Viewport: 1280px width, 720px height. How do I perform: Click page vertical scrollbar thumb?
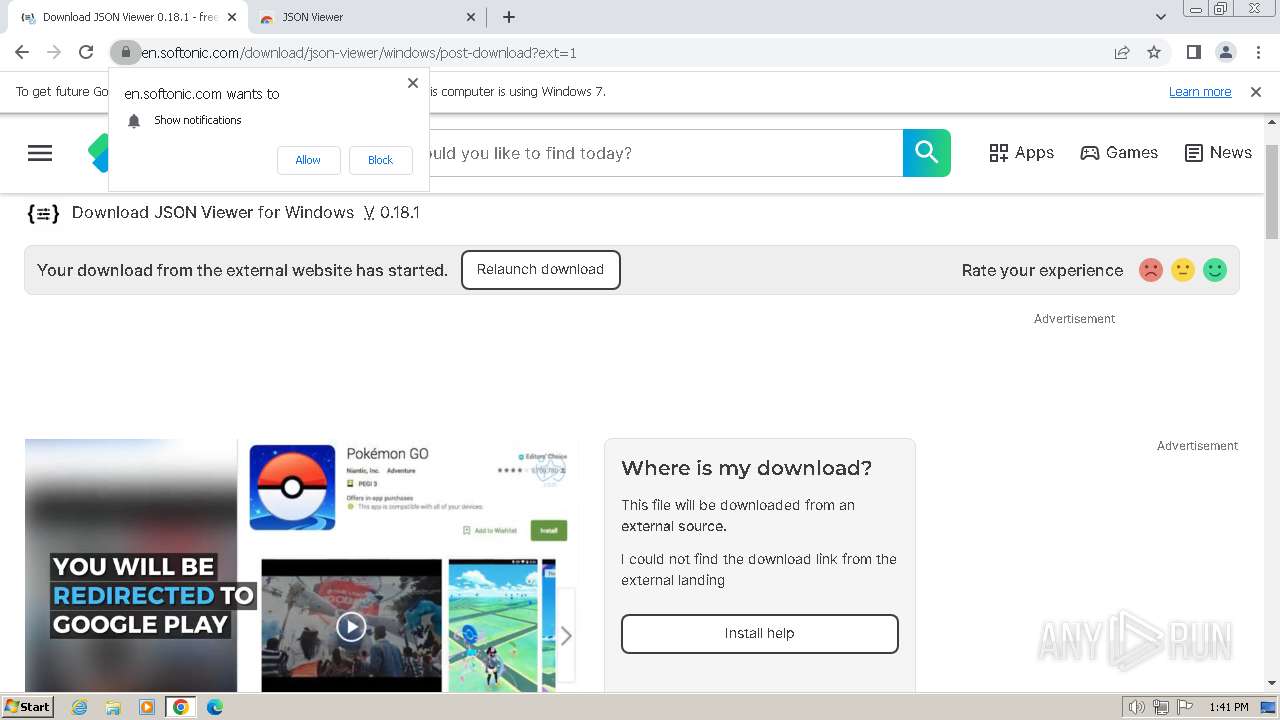point(1272,192)
